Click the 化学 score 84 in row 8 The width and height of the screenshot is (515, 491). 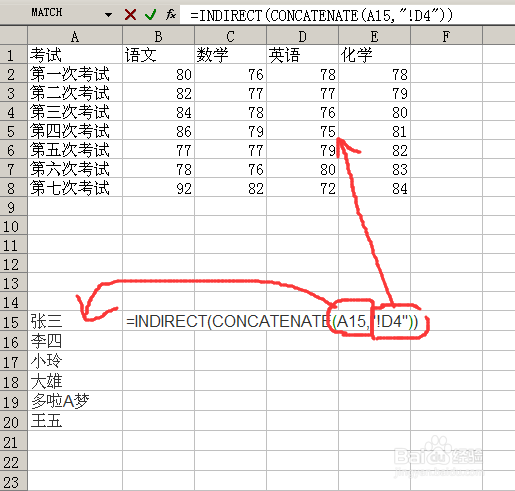pyautogui.click(x=375, y=187)
